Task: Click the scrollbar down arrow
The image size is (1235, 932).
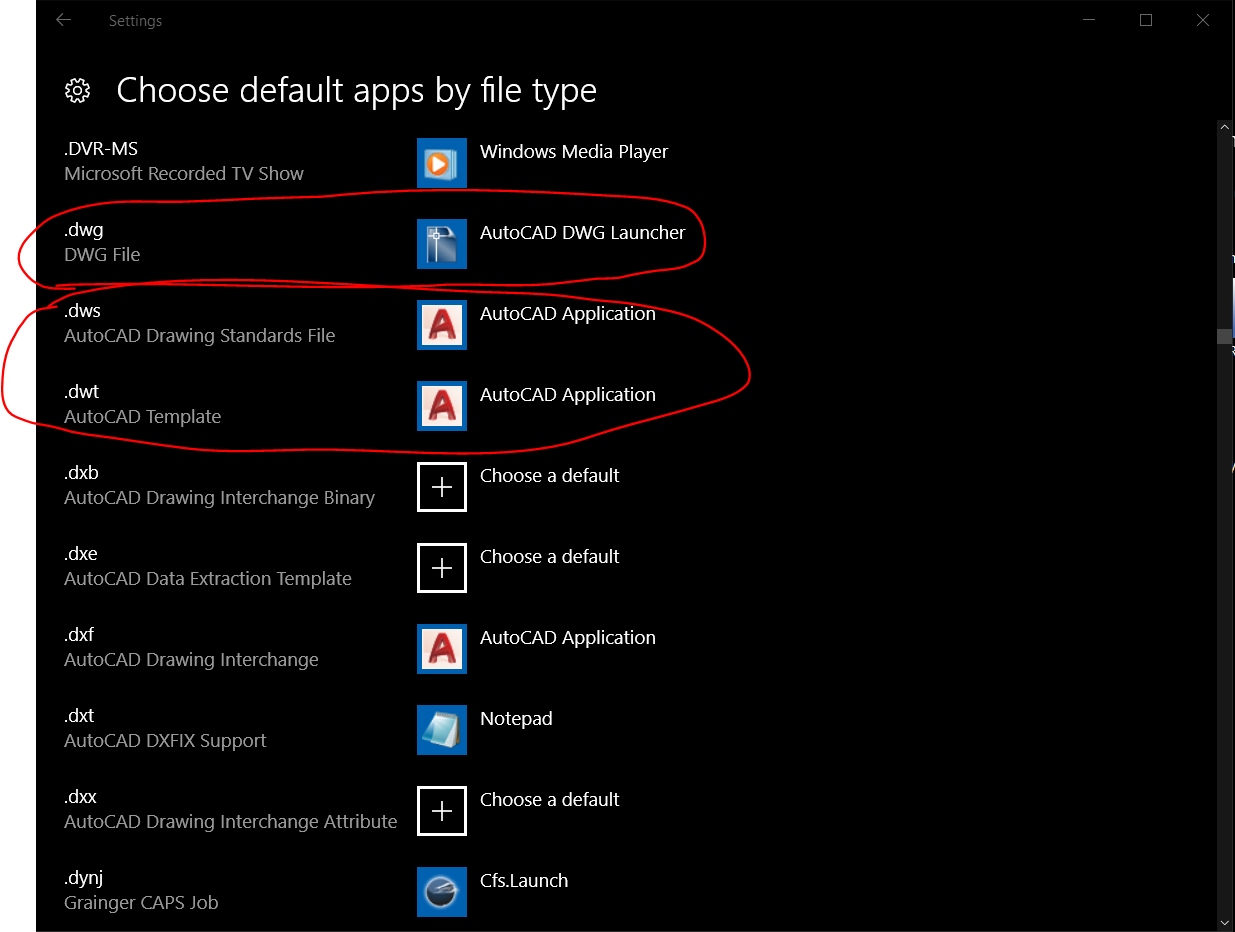Action: pos(1224,922)
